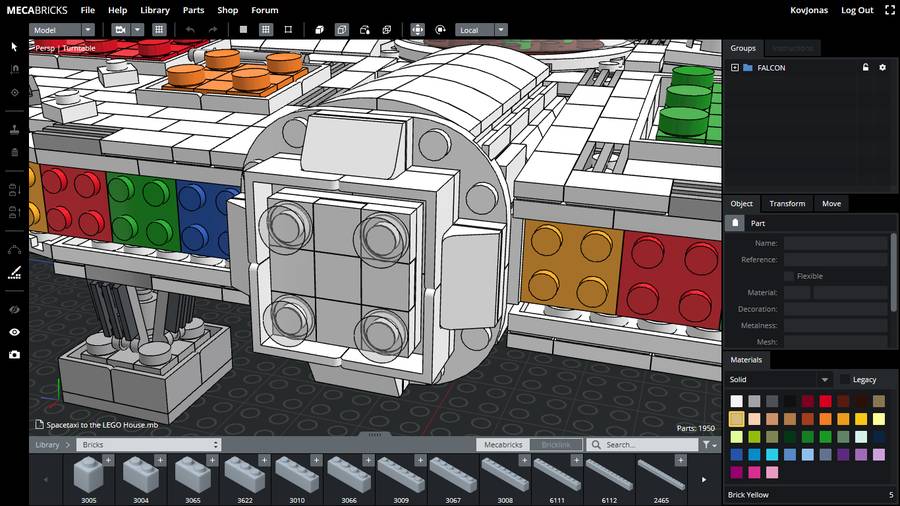Click the stamp tool icon in left sidebar
Screen dimensions: 900x506
click(14, 130)
